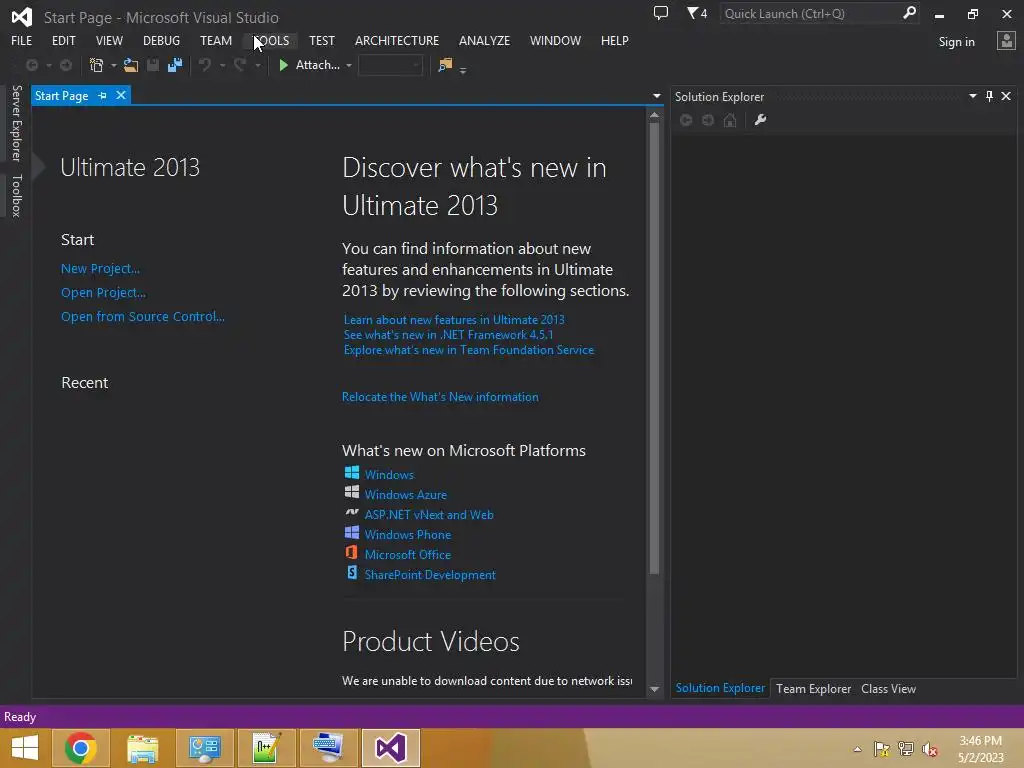The height and width of the screenshot is (768, 1024).
Task: Close the Start Page tab
Action: click(x=121, y=95)
